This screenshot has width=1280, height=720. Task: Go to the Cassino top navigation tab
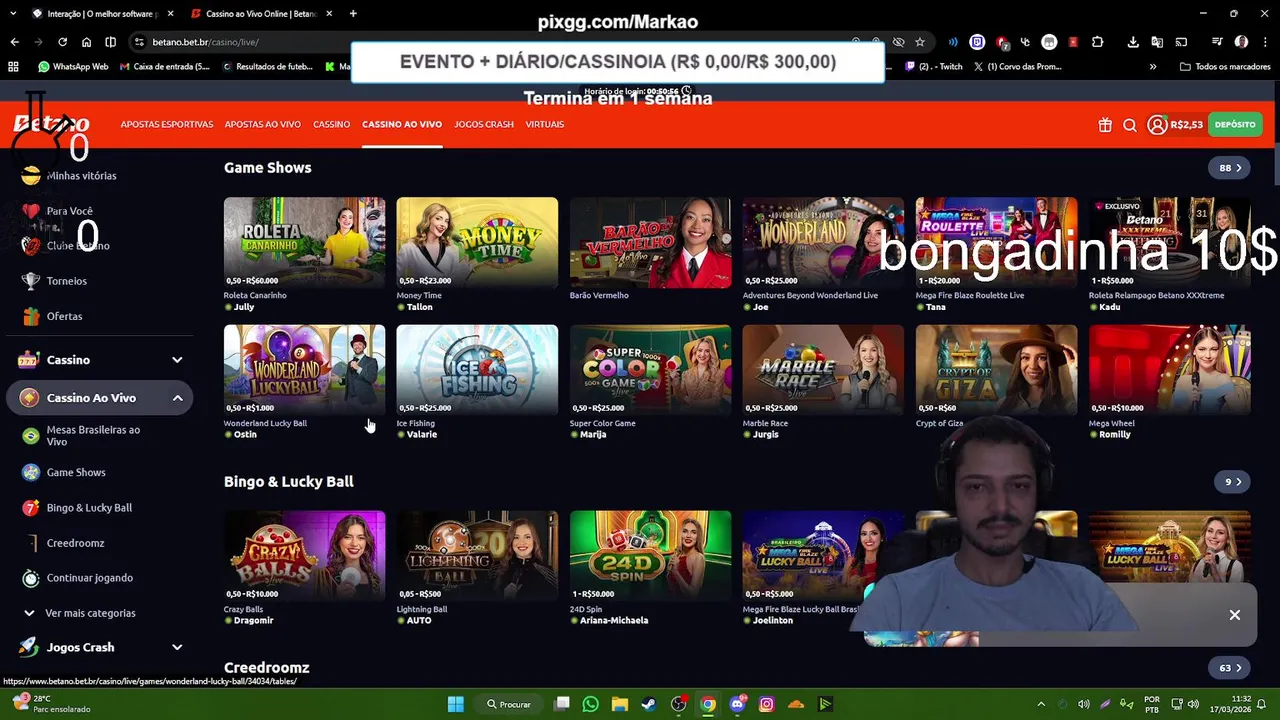coord(331,125)
